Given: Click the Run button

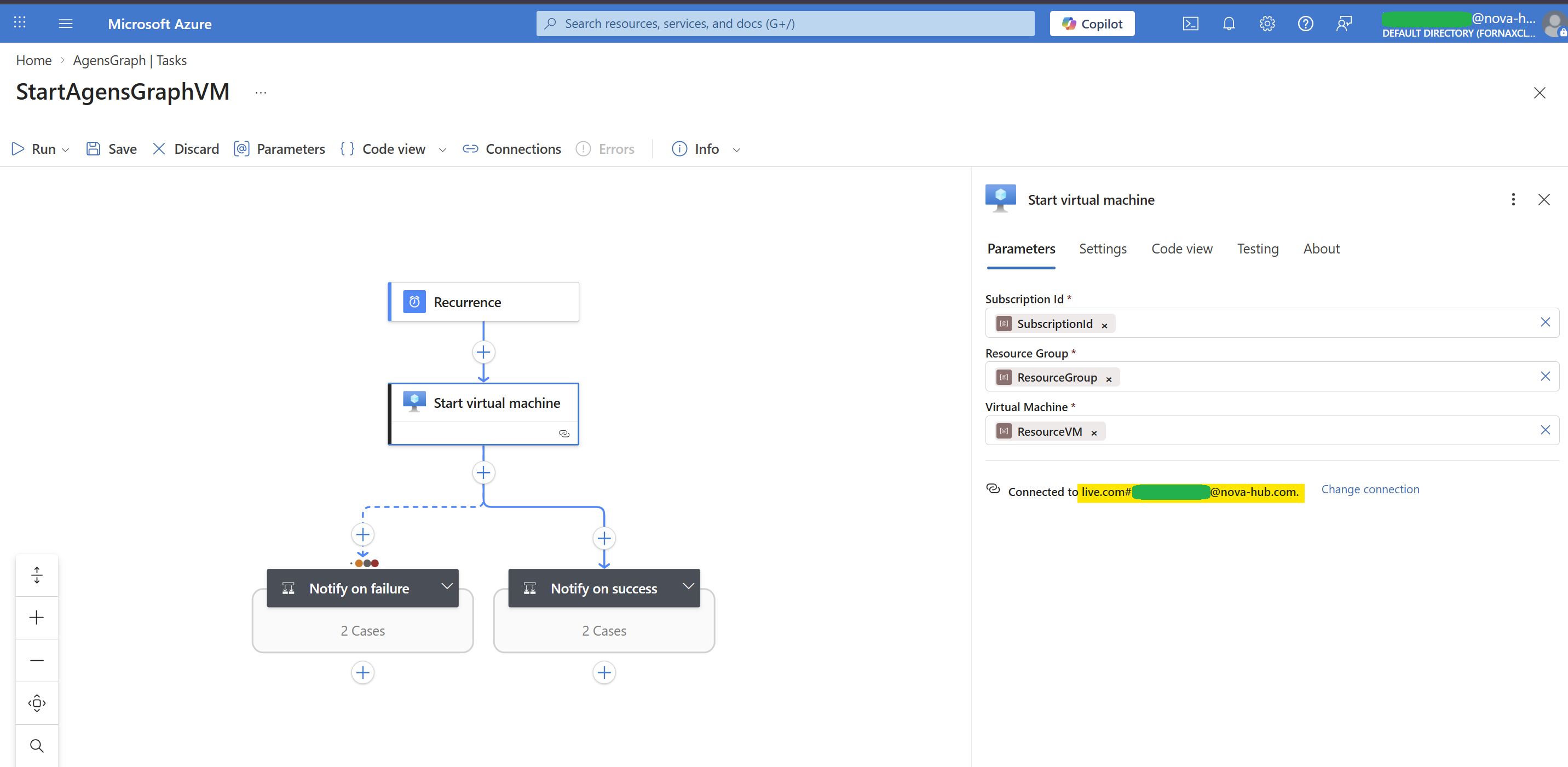Looking at the screenshot, I should [x=34, y=148].
